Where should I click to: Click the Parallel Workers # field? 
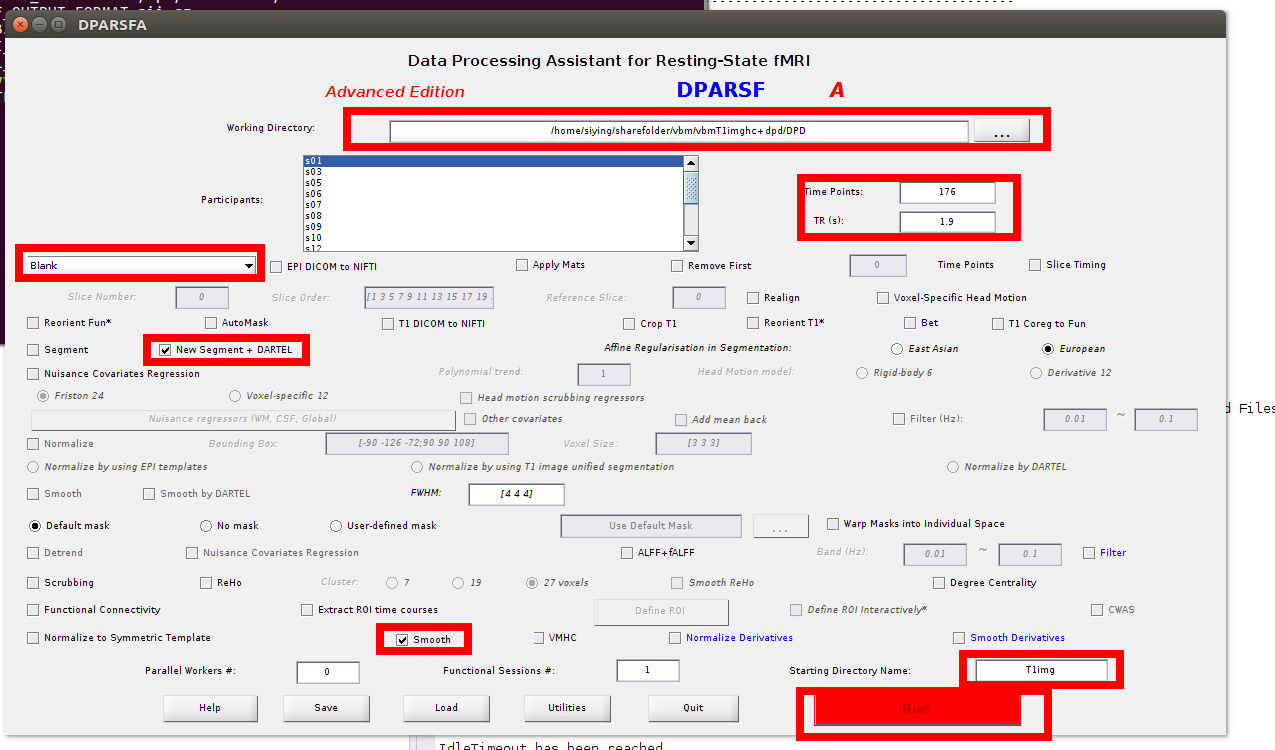click(327, 672)
